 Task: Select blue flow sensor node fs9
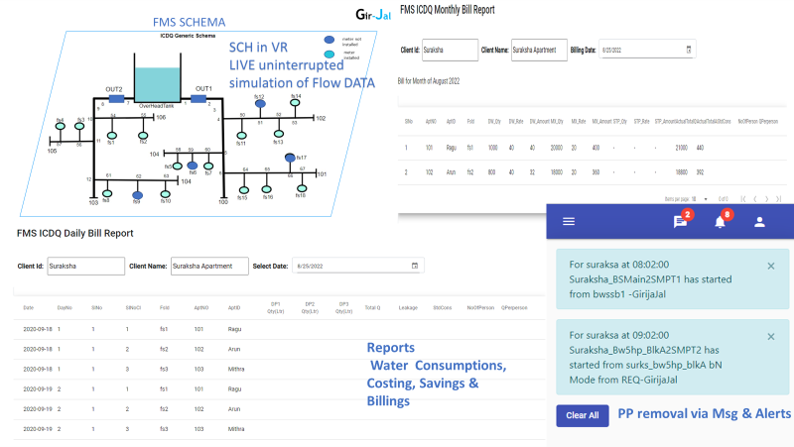coord(137,195)
